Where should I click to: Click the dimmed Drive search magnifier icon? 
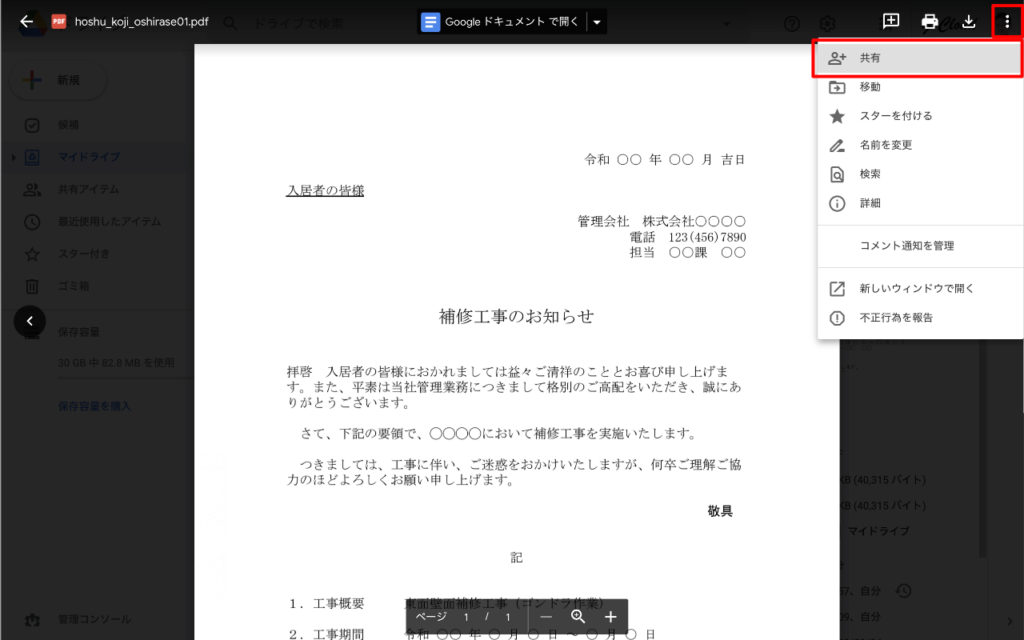230,24
